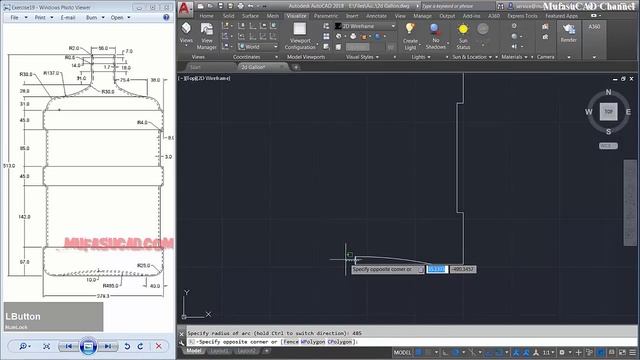Screen dimensions: 640x360
Task: Toggle grid display in status bar
Action: click(x=418, y=352)
